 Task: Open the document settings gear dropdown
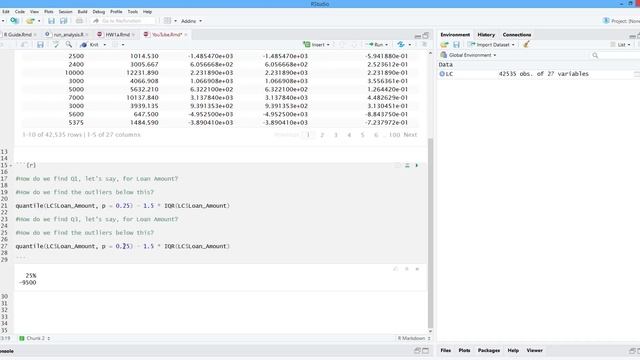[x=118, y=44]
